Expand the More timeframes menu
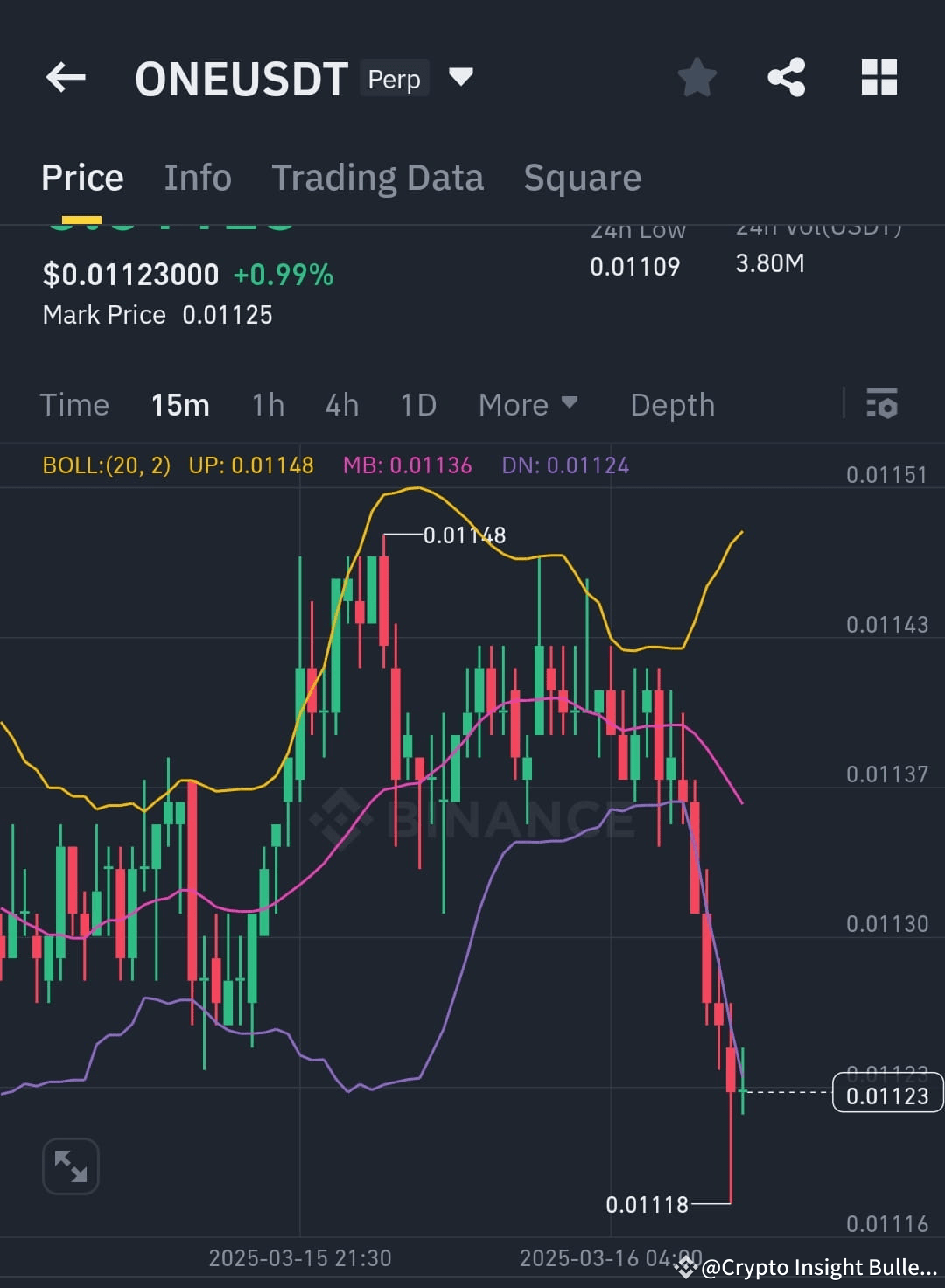The width and height of the screenshot is (945, 1288). click(528, 404)
